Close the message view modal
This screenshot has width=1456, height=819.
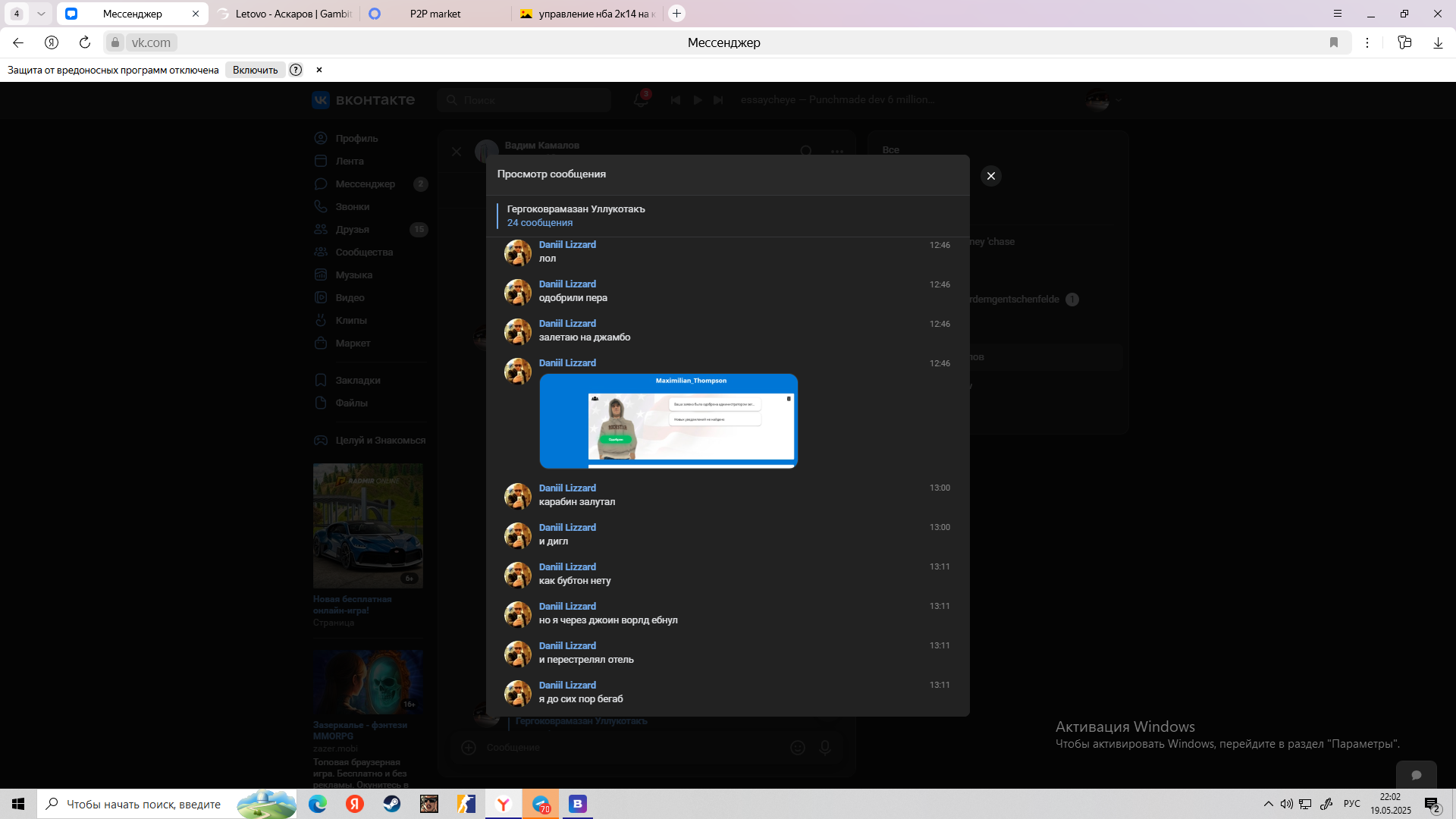point(990,176)
